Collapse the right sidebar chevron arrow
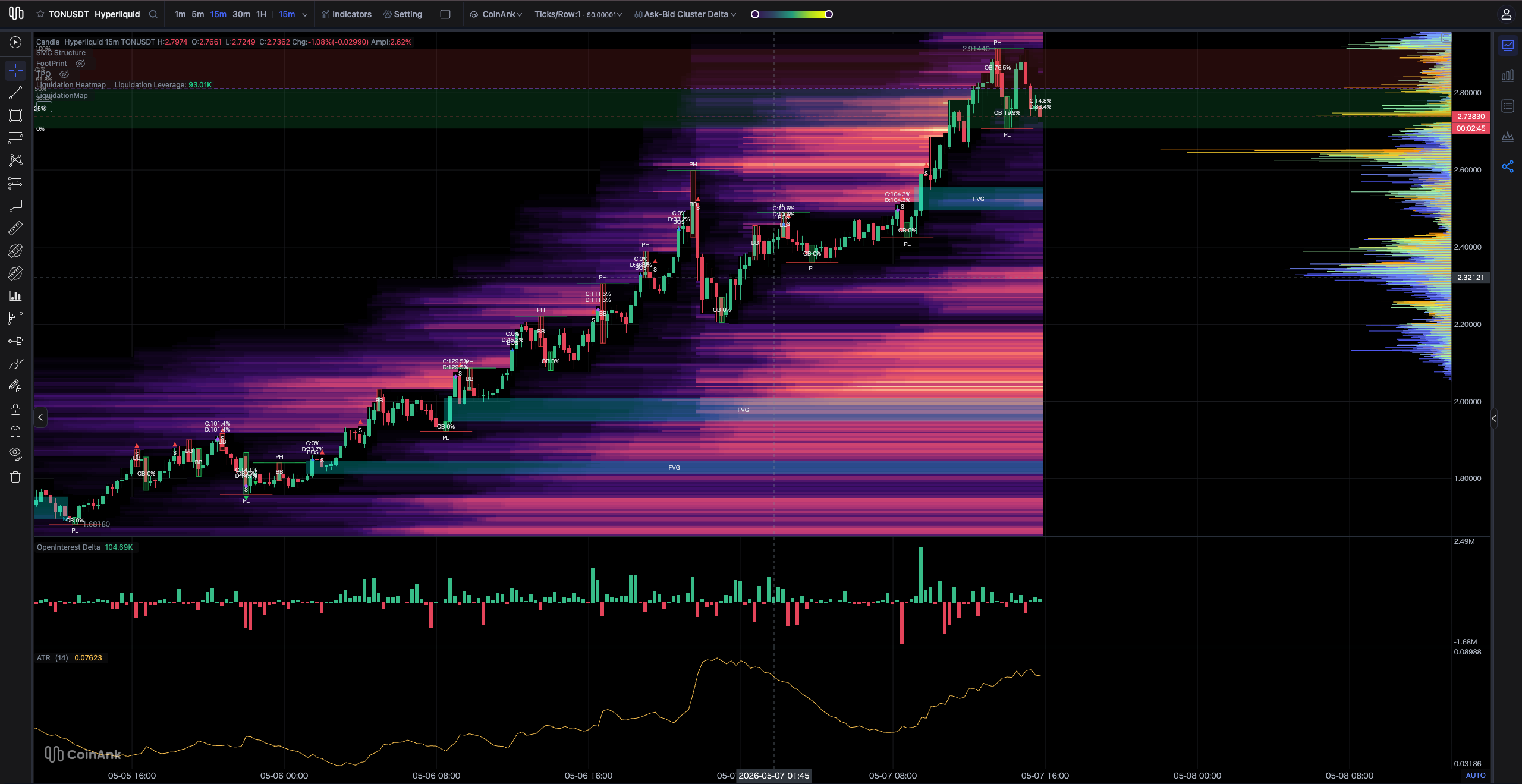This screenshot has height=784, width=1522. pyautogui.click(x=1494, y=418)
